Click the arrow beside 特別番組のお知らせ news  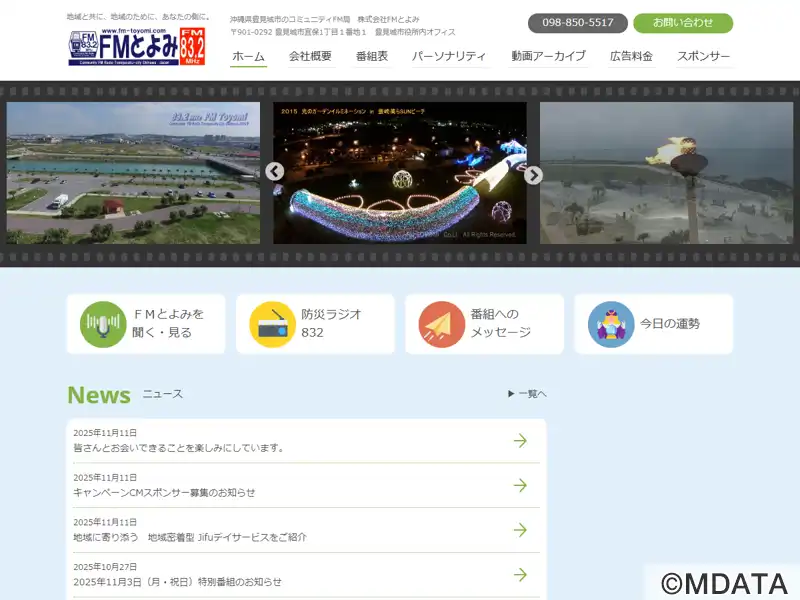(520, 574)
